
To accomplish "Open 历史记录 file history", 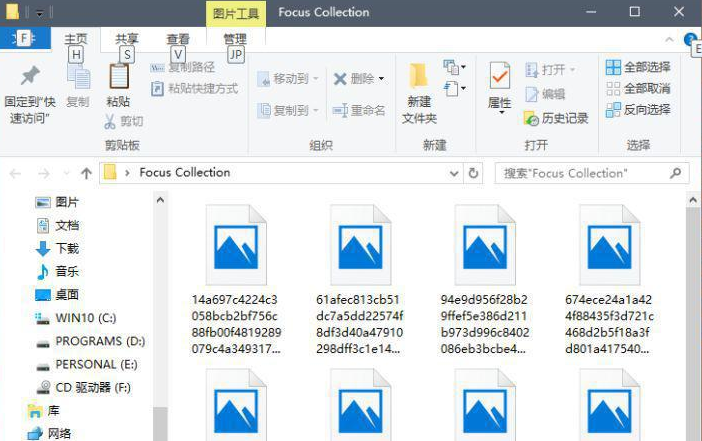I will point(556,118).
